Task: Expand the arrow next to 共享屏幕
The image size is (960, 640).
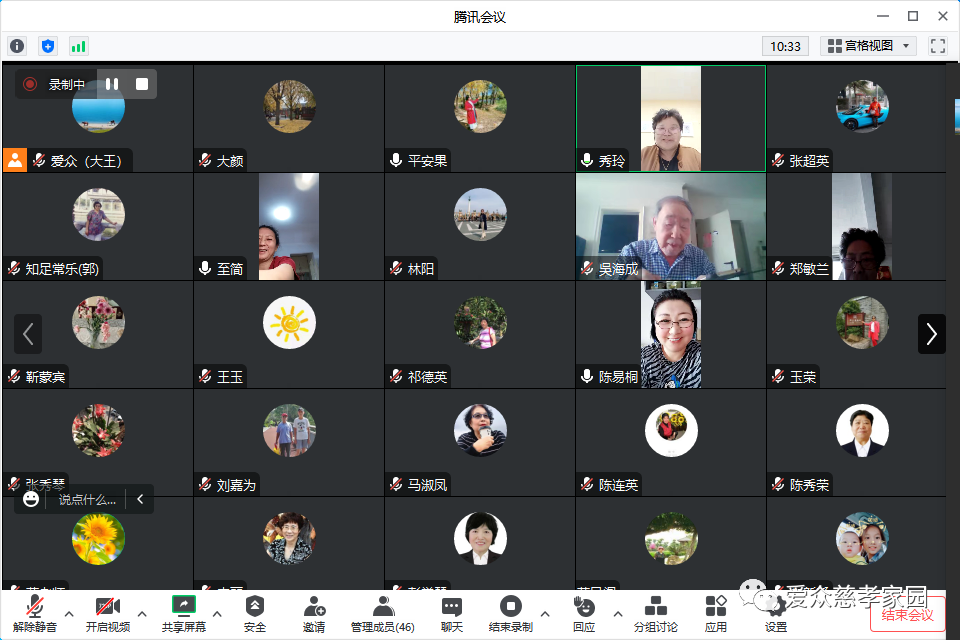Action: point(217,613)
